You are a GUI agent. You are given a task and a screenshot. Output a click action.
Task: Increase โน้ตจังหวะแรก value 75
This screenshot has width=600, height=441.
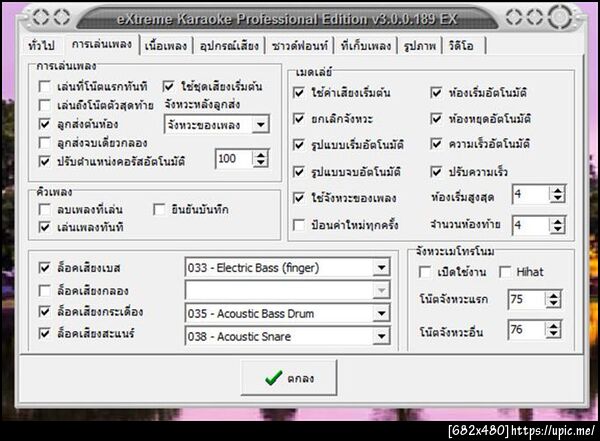point(553,296)
